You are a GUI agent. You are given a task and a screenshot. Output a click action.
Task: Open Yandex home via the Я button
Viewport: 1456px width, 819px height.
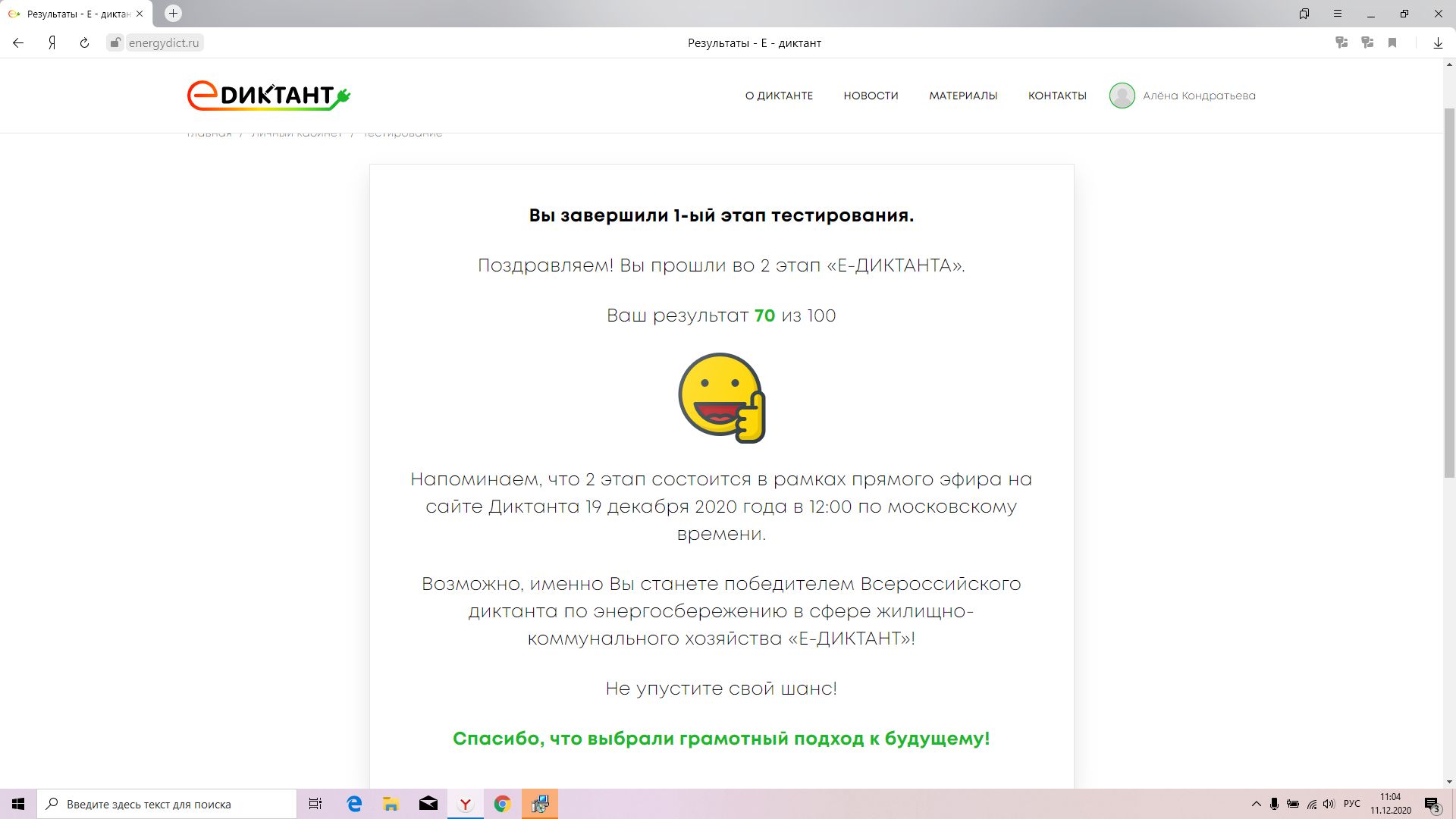click(x=52, y=43)
